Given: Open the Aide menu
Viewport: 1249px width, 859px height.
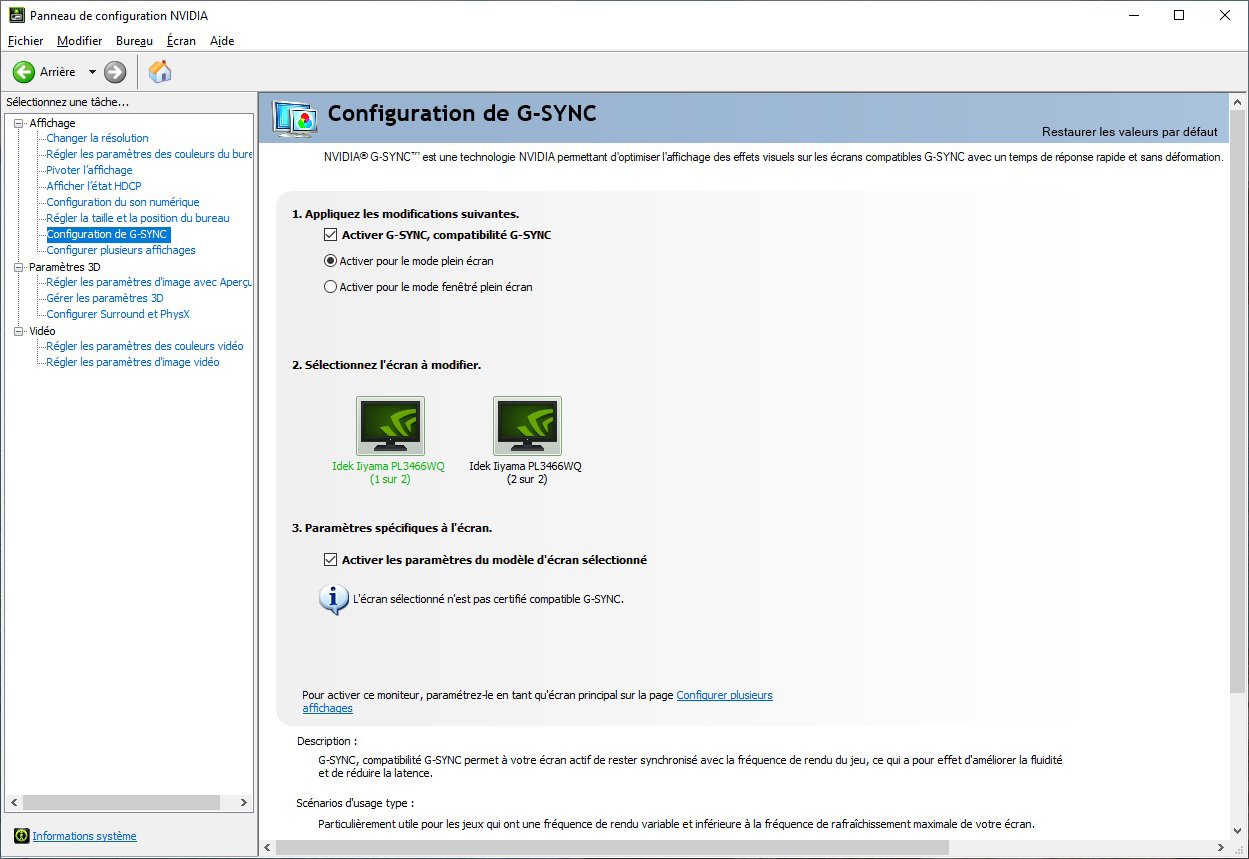Looking at the screenshot, I should point(222,41).
